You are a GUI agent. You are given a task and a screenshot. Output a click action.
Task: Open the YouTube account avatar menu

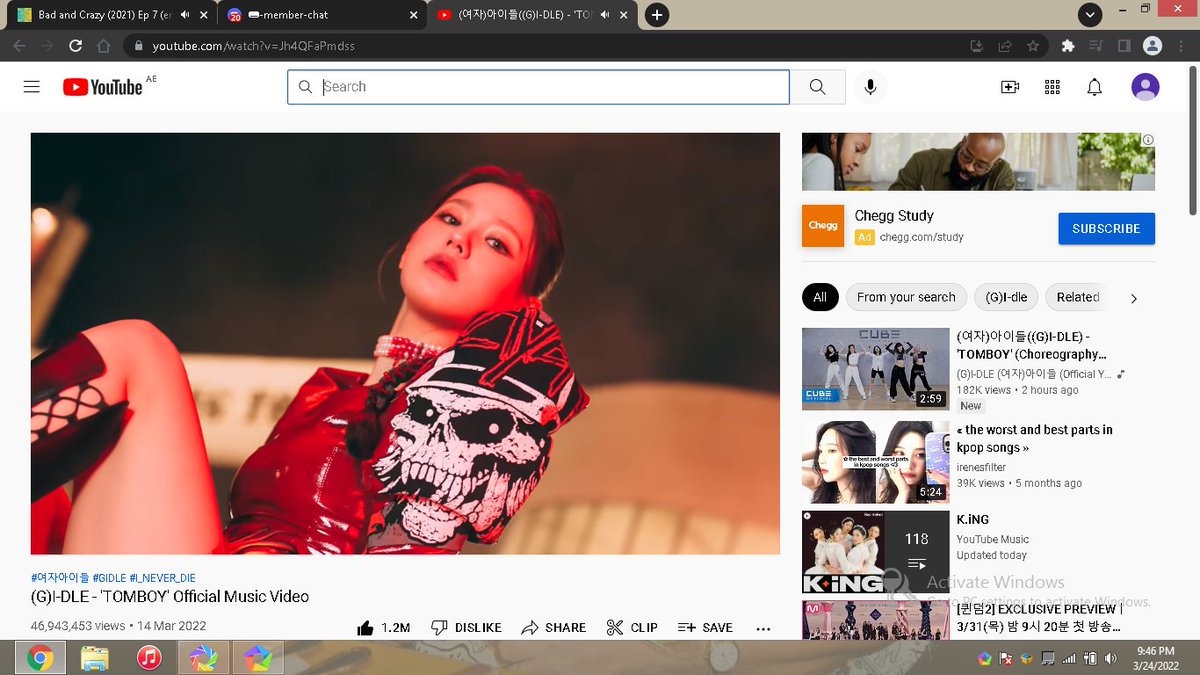[x=1145, y=87]
